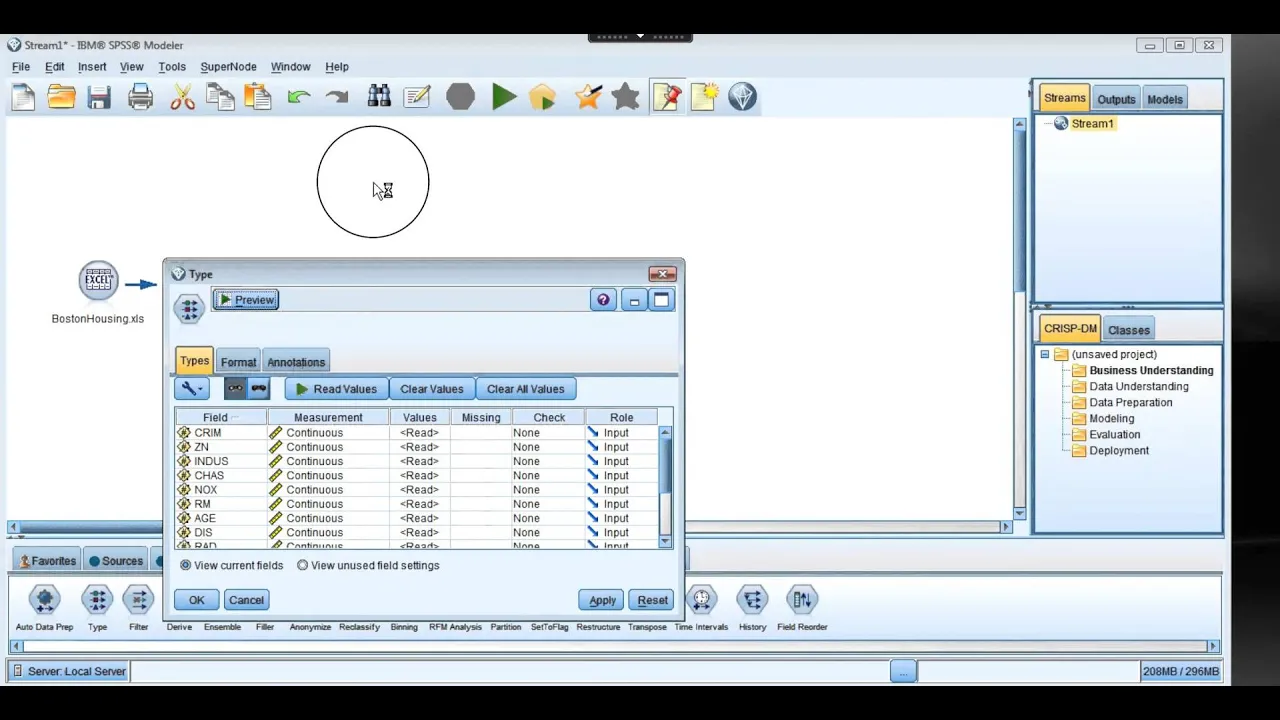Copy using the toolbar copy icon
Image resolution: width=1280 pixels, height=720 pixels.
tap(220, 97)
